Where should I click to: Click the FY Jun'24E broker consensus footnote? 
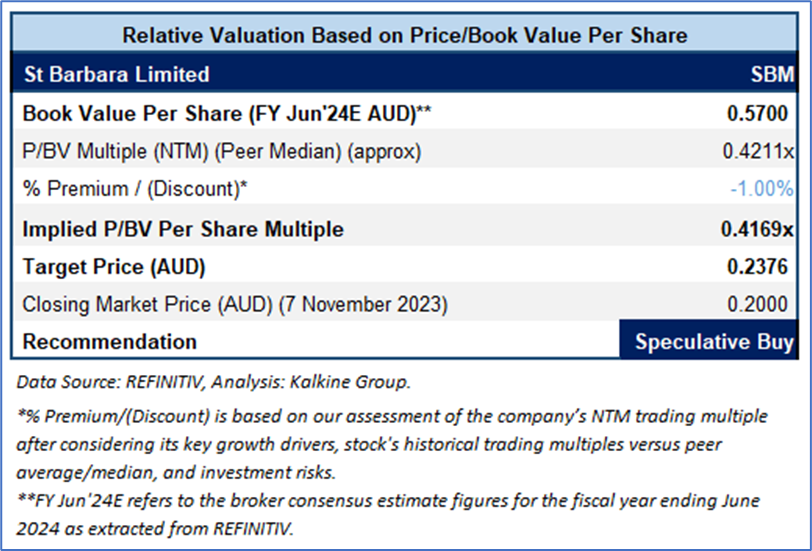coord(386,513)
